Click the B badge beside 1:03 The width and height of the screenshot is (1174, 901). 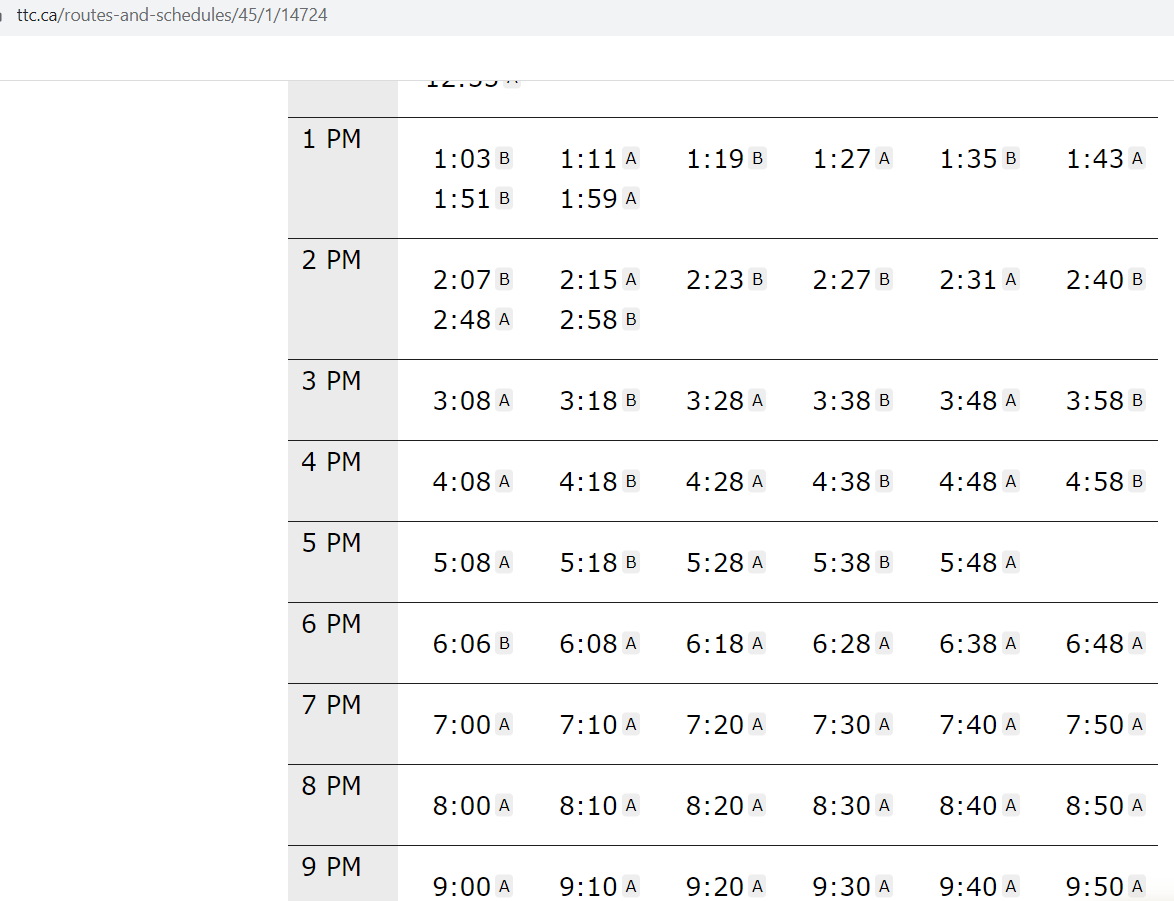click(x=504, y=158)
